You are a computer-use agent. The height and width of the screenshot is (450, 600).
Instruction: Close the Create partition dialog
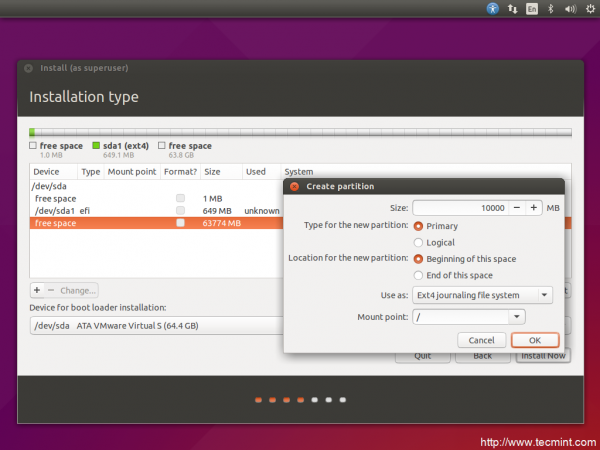pos(294,186)
